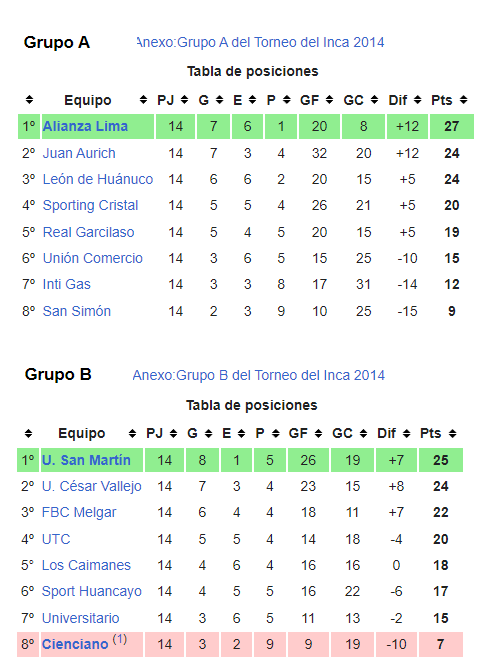Sort Grupo A by Dif column arrows
The image size is (488, 664).
(x=418, y=100)
